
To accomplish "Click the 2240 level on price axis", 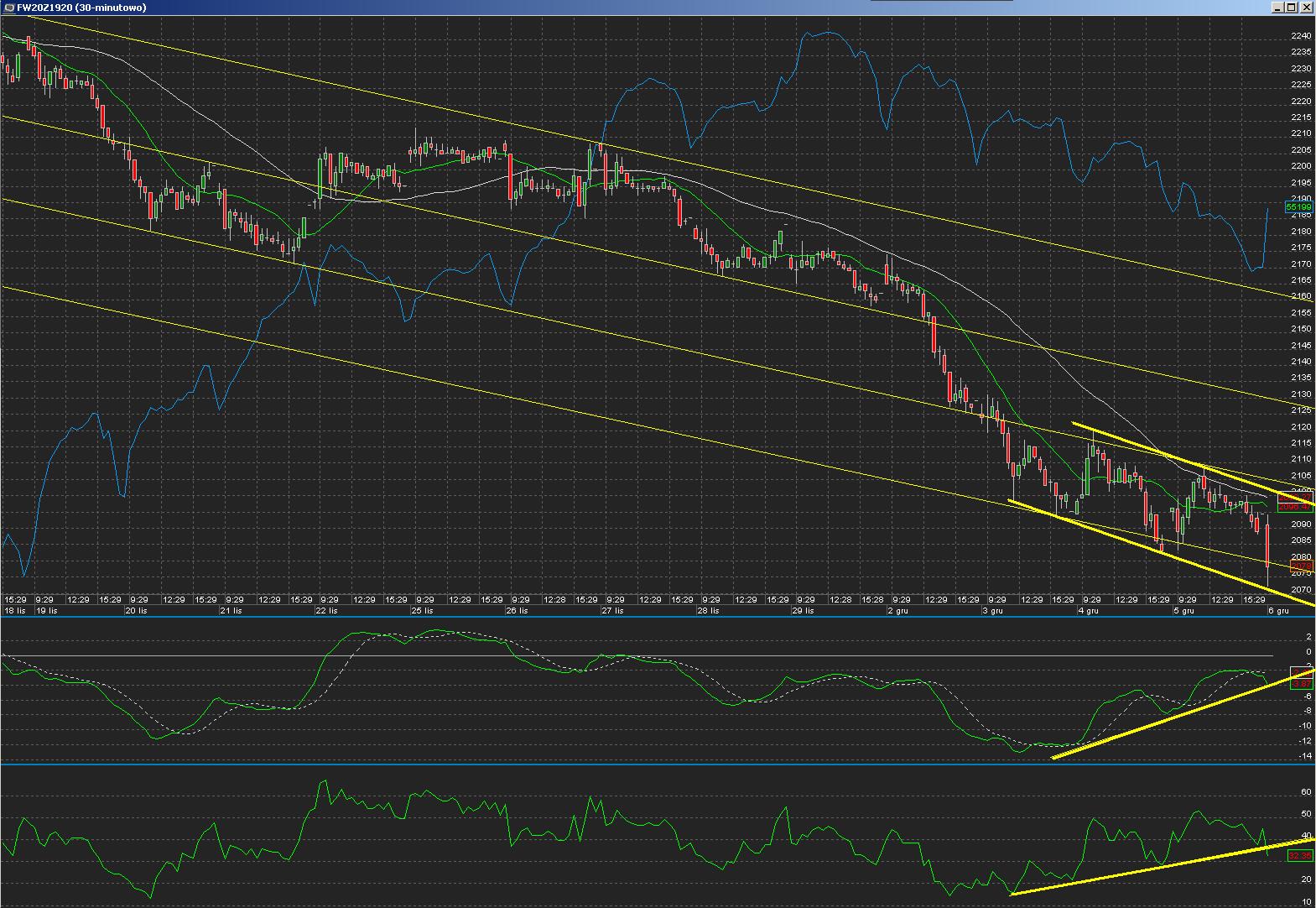I will click(x=1301, y=36).
